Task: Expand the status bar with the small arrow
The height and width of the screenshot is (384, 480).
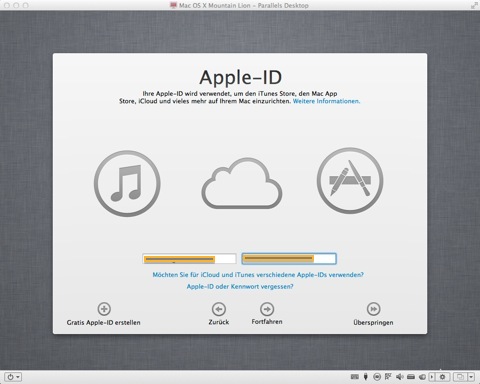Action: [432, 377]
